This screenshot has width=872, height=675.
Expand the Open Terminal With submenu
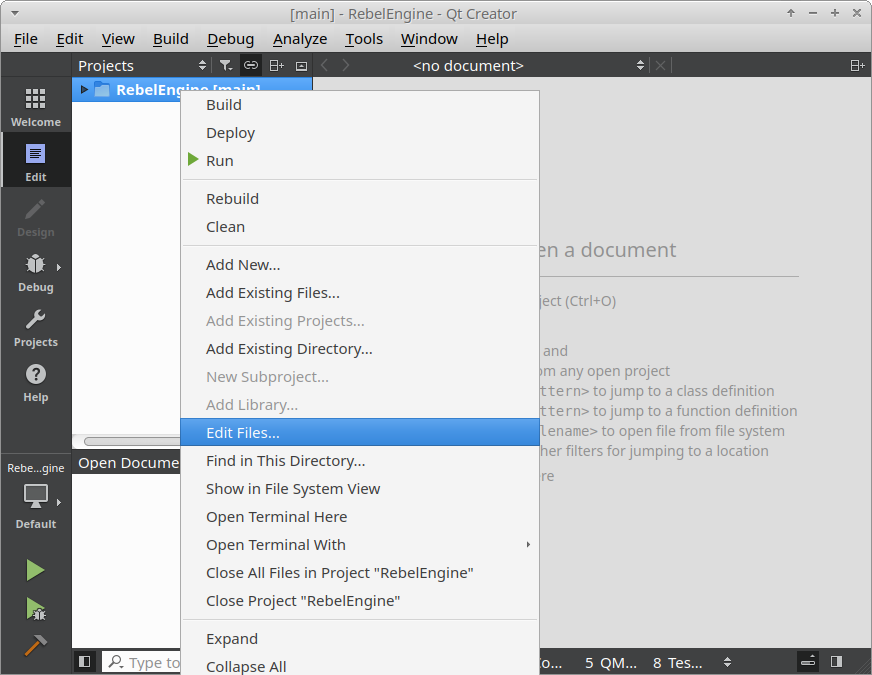[x=360, y=545]
